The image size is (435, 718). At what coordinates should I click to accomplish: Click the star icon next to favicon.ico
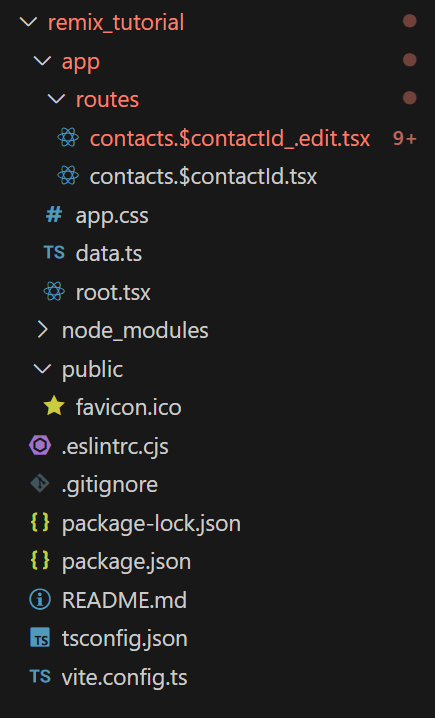point(54,406)
